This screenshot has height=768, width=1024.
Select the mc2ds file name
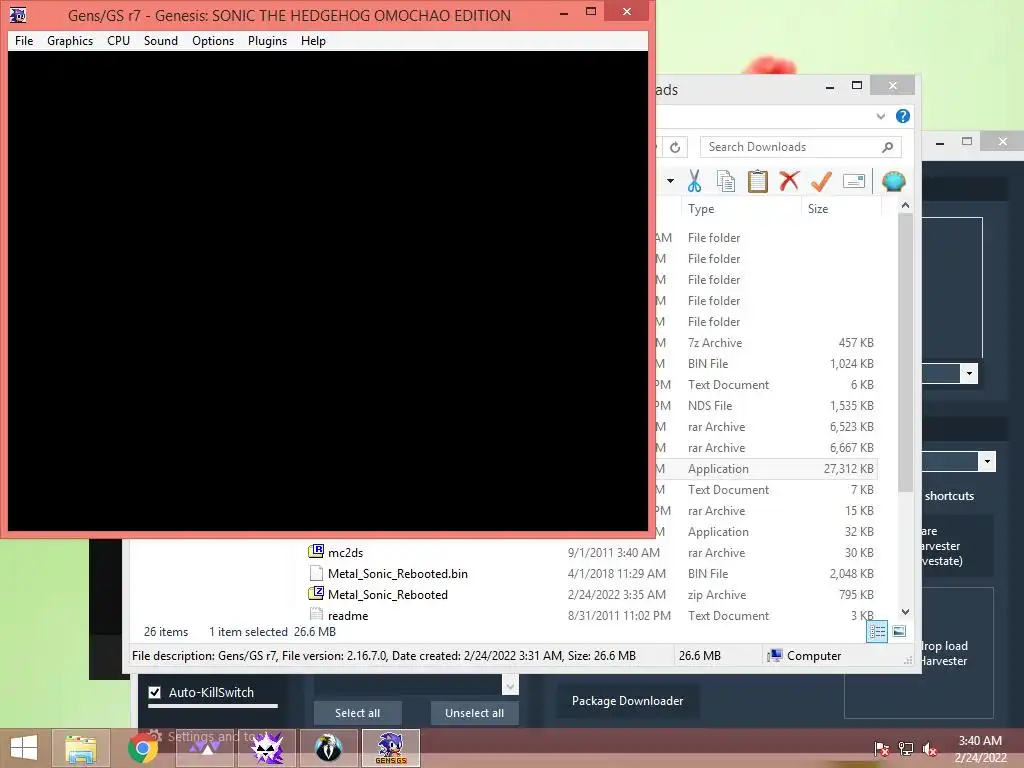pyautogui.click(x=345, y=552)
